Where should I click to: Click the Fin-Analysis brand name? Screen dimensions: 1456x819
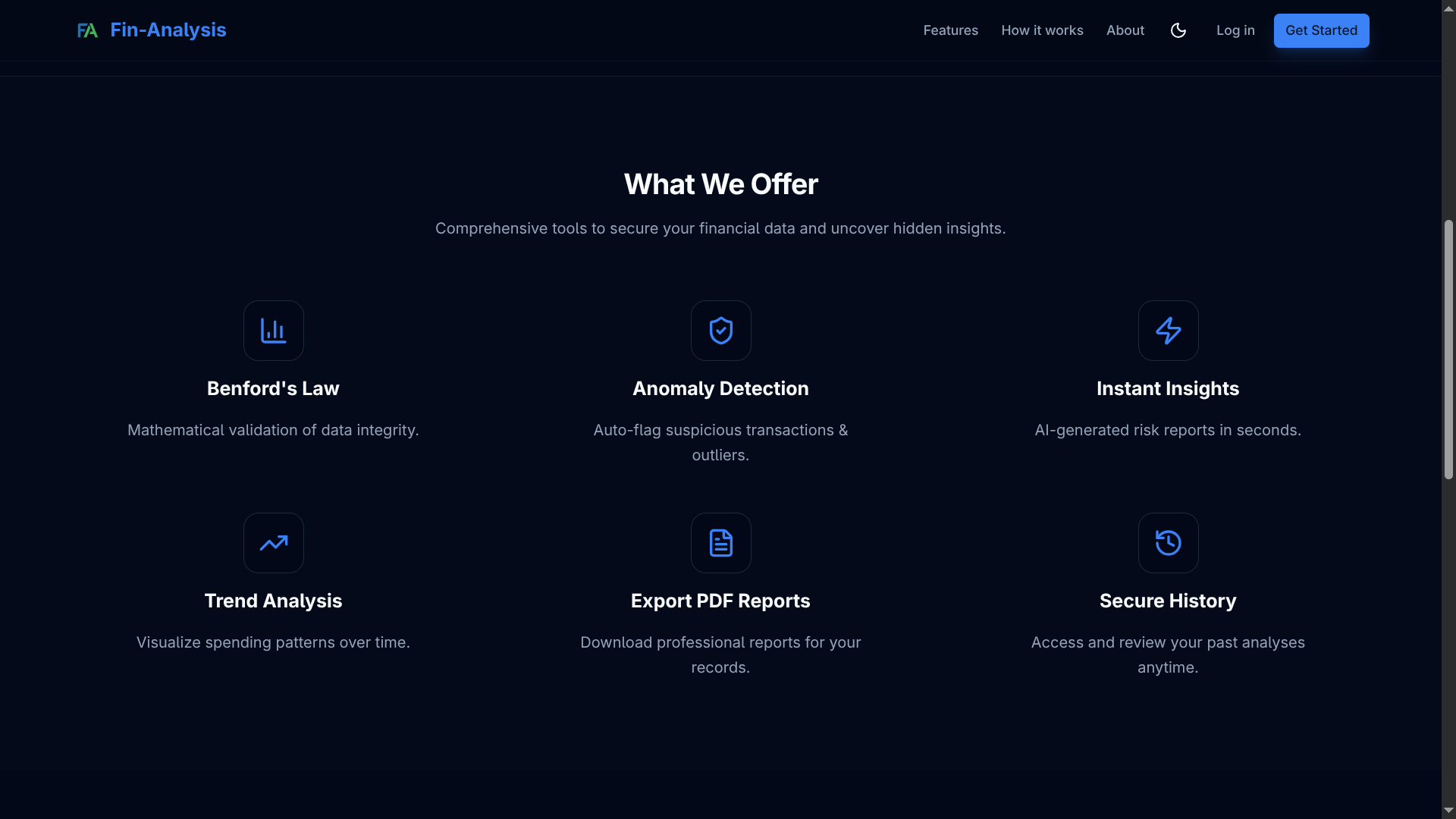pyautogui.click(x=168, y=30)
